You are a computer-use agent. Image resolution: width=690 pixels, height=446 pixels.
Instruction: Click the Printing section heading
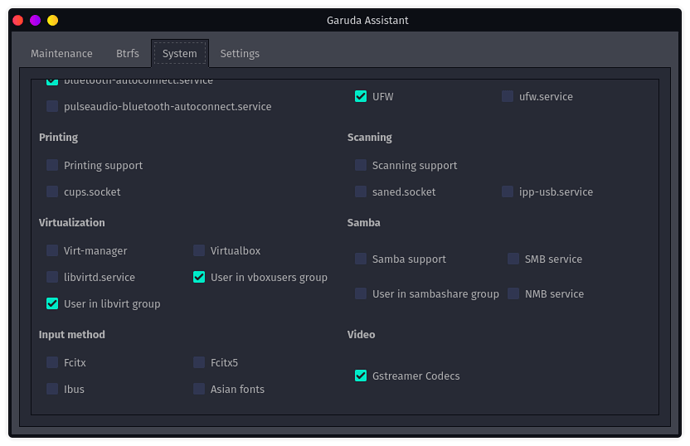coord(58,137)
